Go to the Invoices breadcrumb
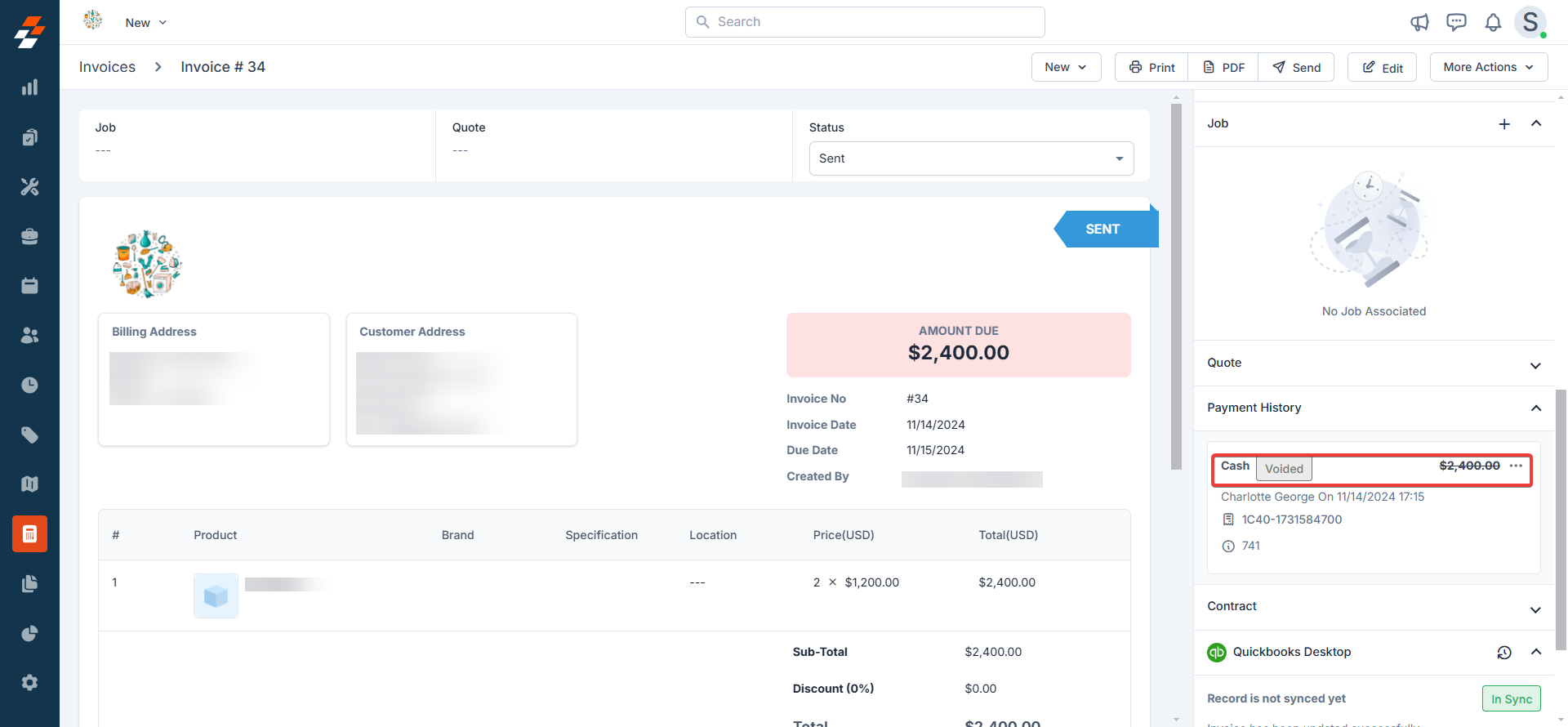Image resolution: width=1568 pixels, height=727 pixels. (x=107, y=67)
